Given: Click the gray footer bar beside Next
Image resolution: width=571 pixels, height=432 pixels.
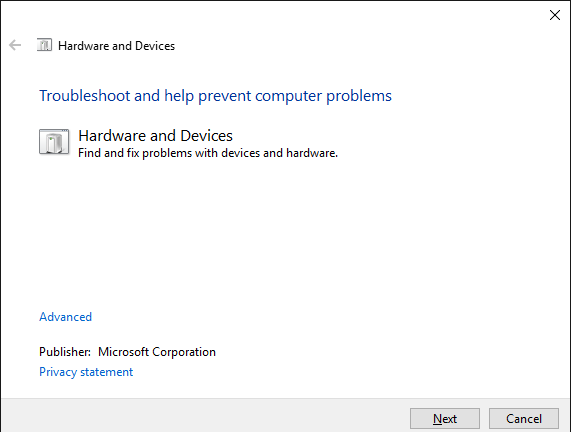Looking at the screenshot, I should pos(204,415).
